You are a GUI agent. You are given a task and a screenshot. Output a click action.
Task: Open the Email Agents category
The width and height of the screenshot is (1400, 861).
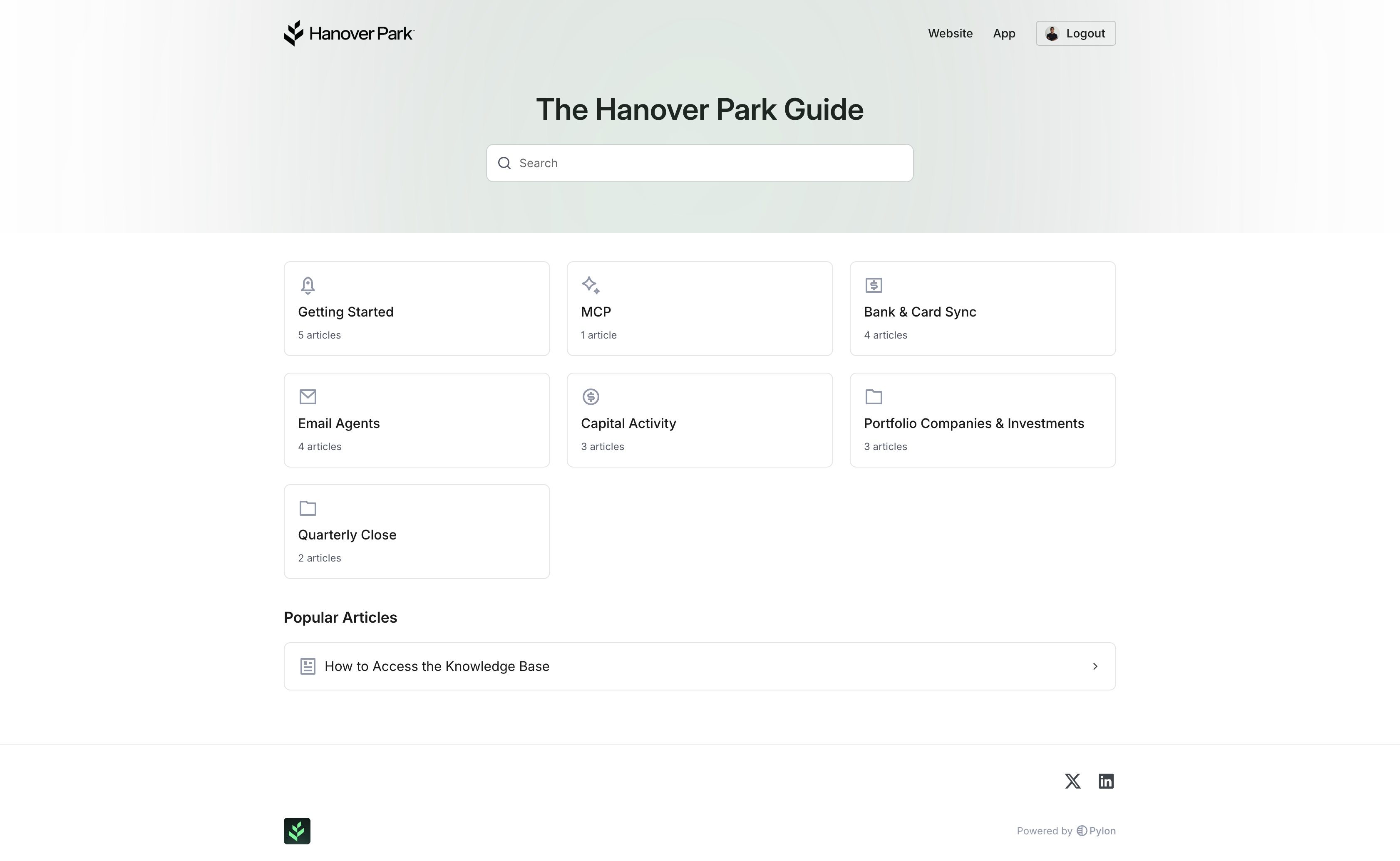(x=417, y=420)
